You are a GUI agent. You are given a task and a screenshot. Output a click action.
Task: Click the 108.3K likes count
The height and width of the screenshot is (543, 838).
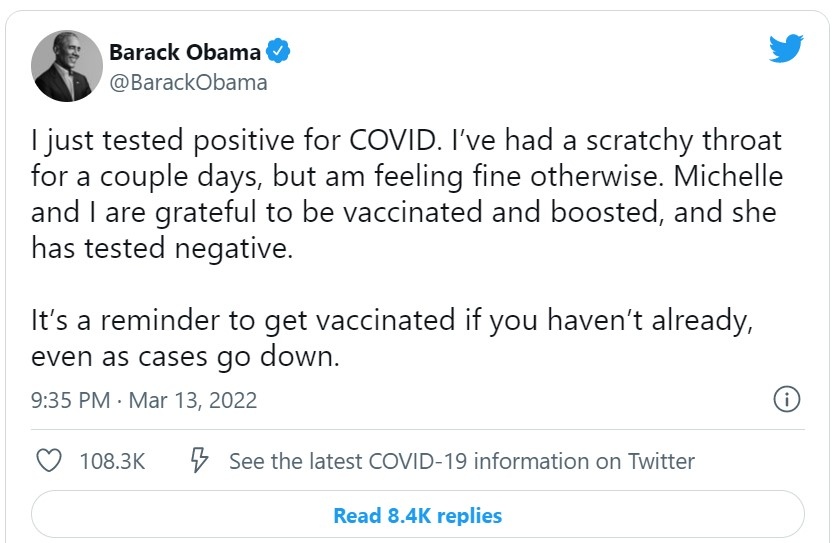[112, 461]
